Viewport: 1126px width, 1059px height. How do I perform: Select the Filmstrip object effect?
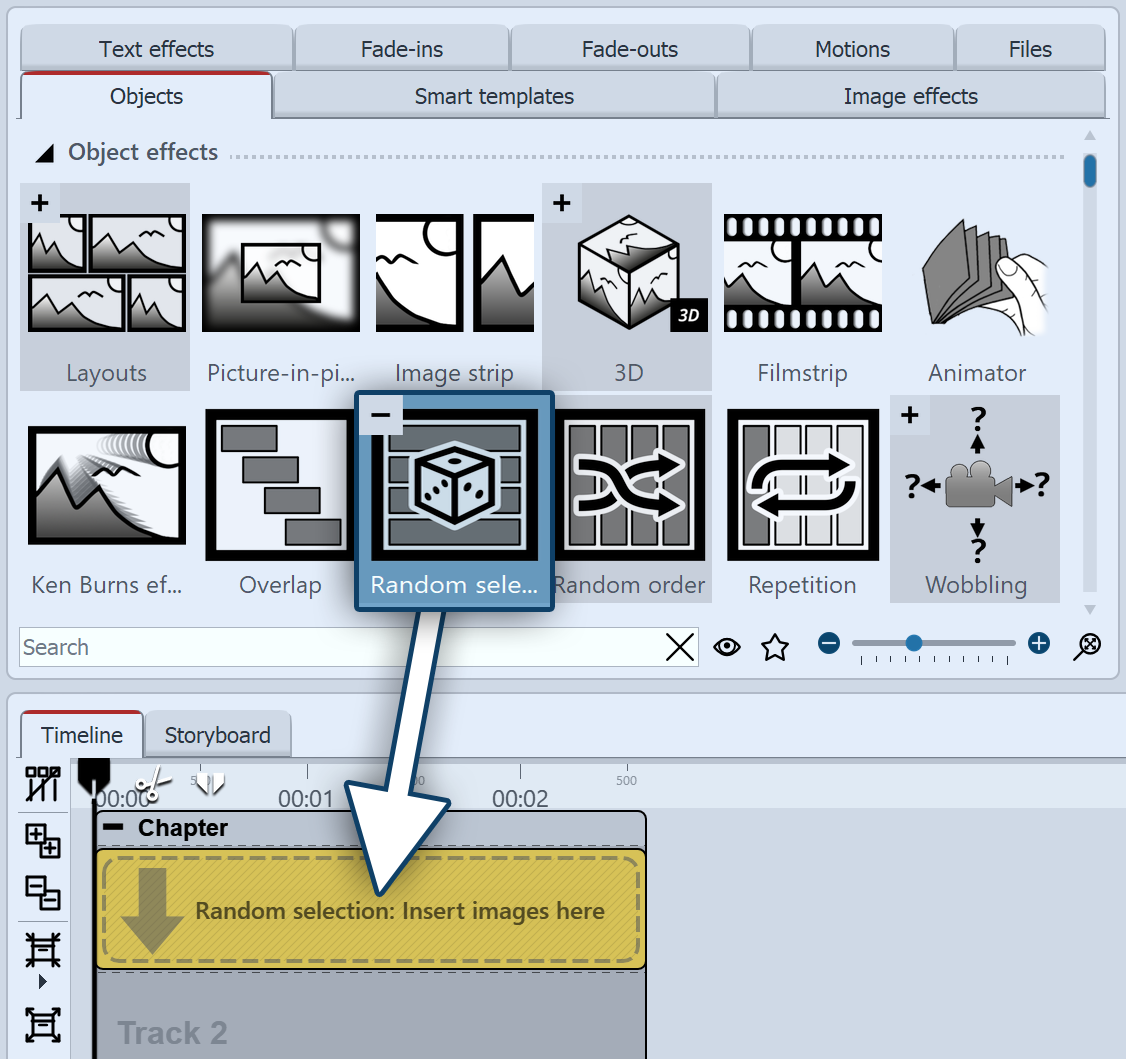coord(802,286)
